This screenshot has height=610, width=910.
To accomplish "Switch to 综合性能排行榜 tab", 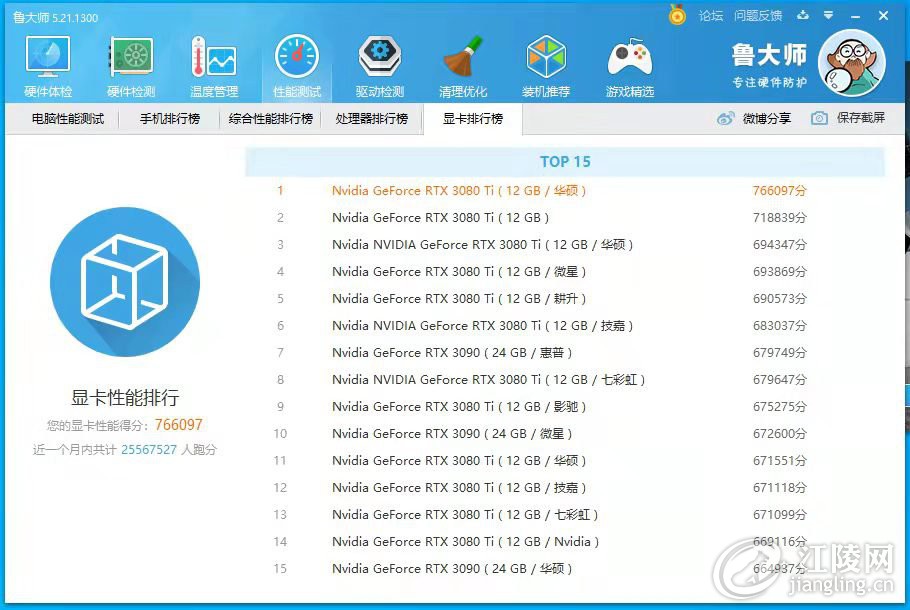I will (x=270, y=119).
